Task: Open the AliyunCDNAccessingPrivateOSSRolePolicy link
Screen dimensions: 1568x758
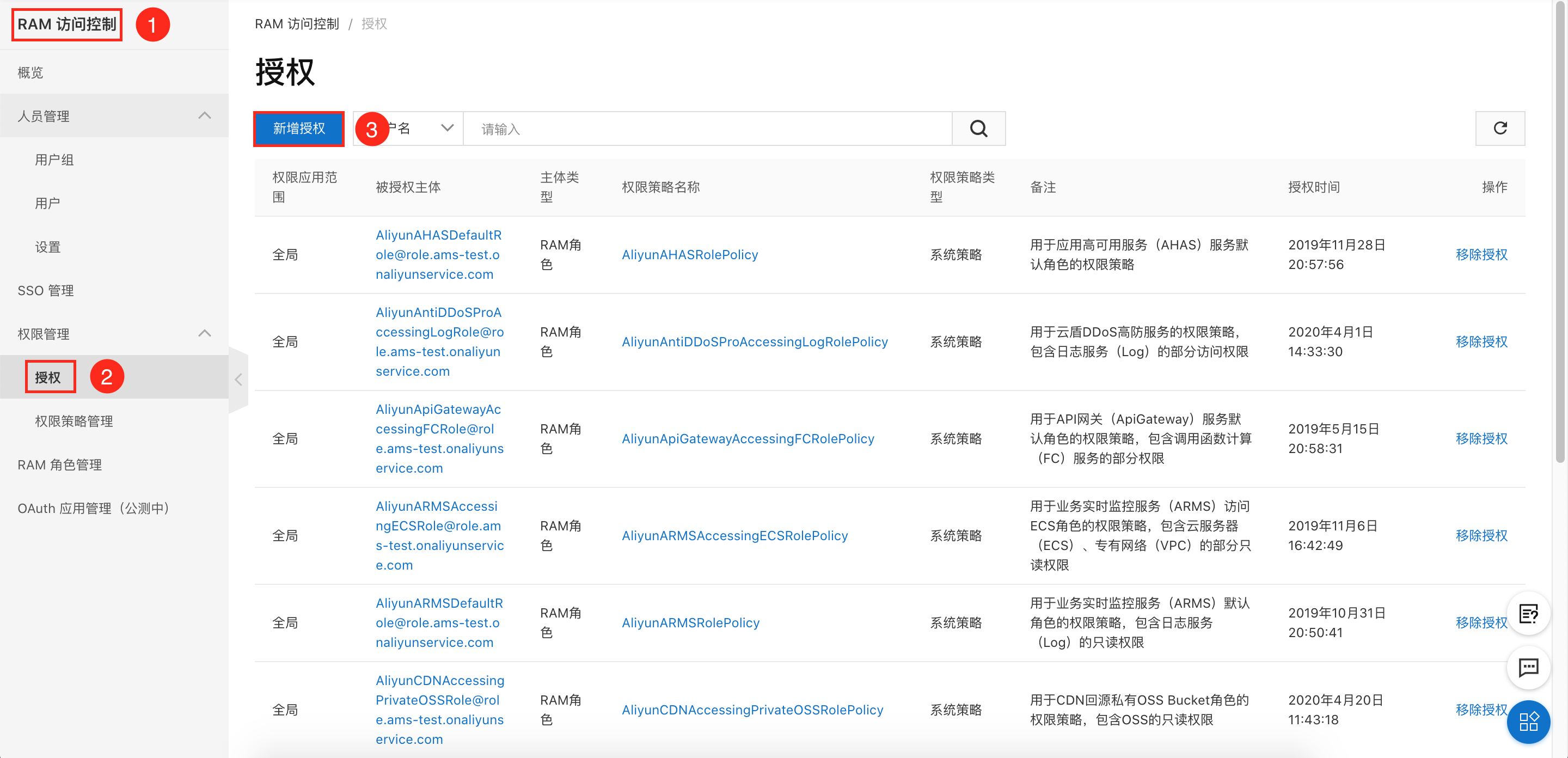Action: click(752, 710)
